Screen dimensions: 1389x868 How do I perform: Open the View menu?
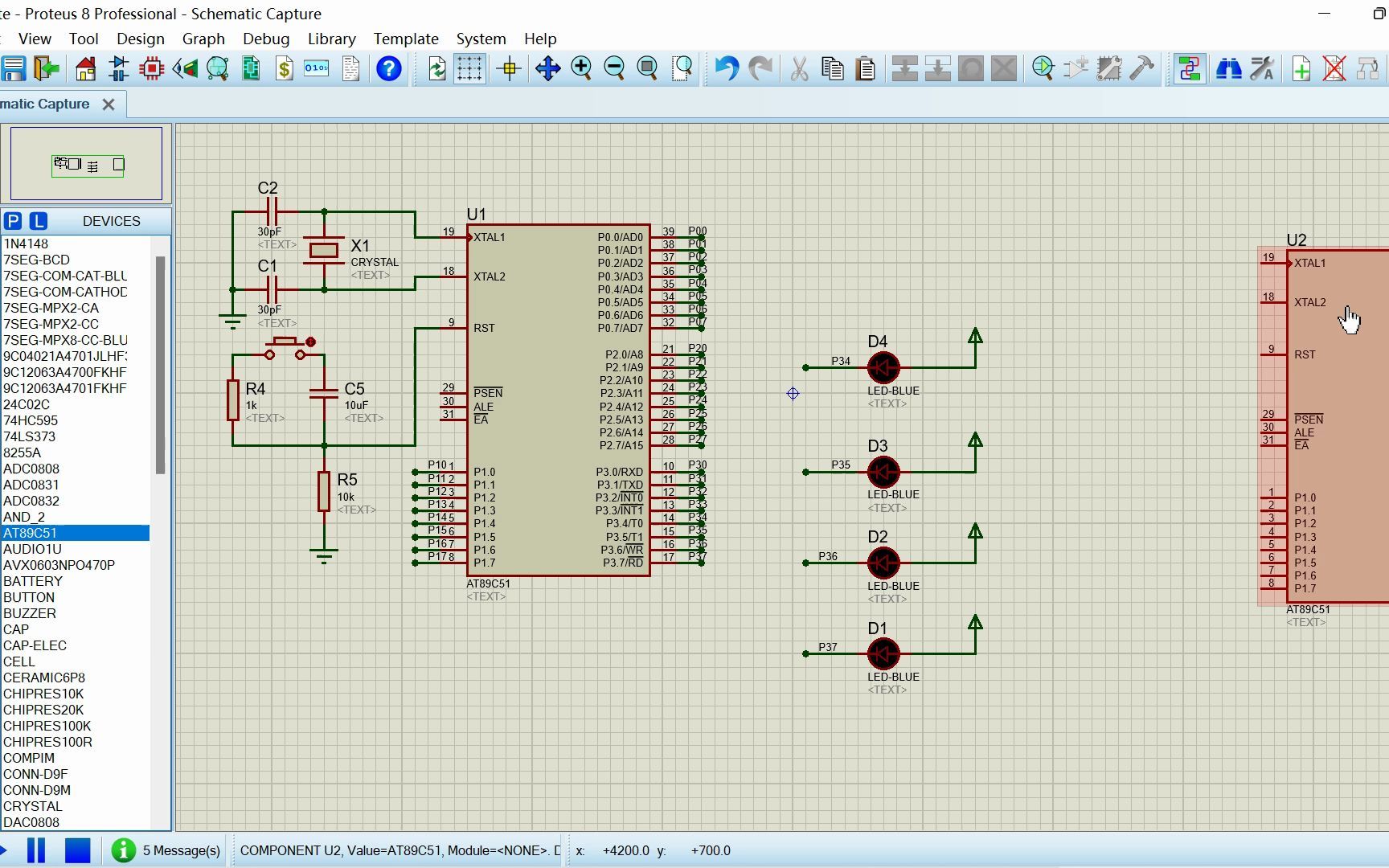pos(35,39)
